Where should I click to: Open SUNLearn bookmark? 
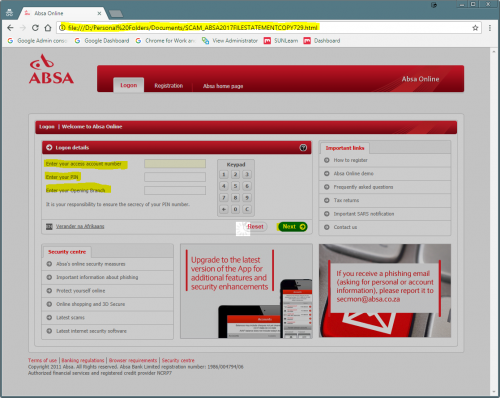pyautogui.click(x=281, y=41)
